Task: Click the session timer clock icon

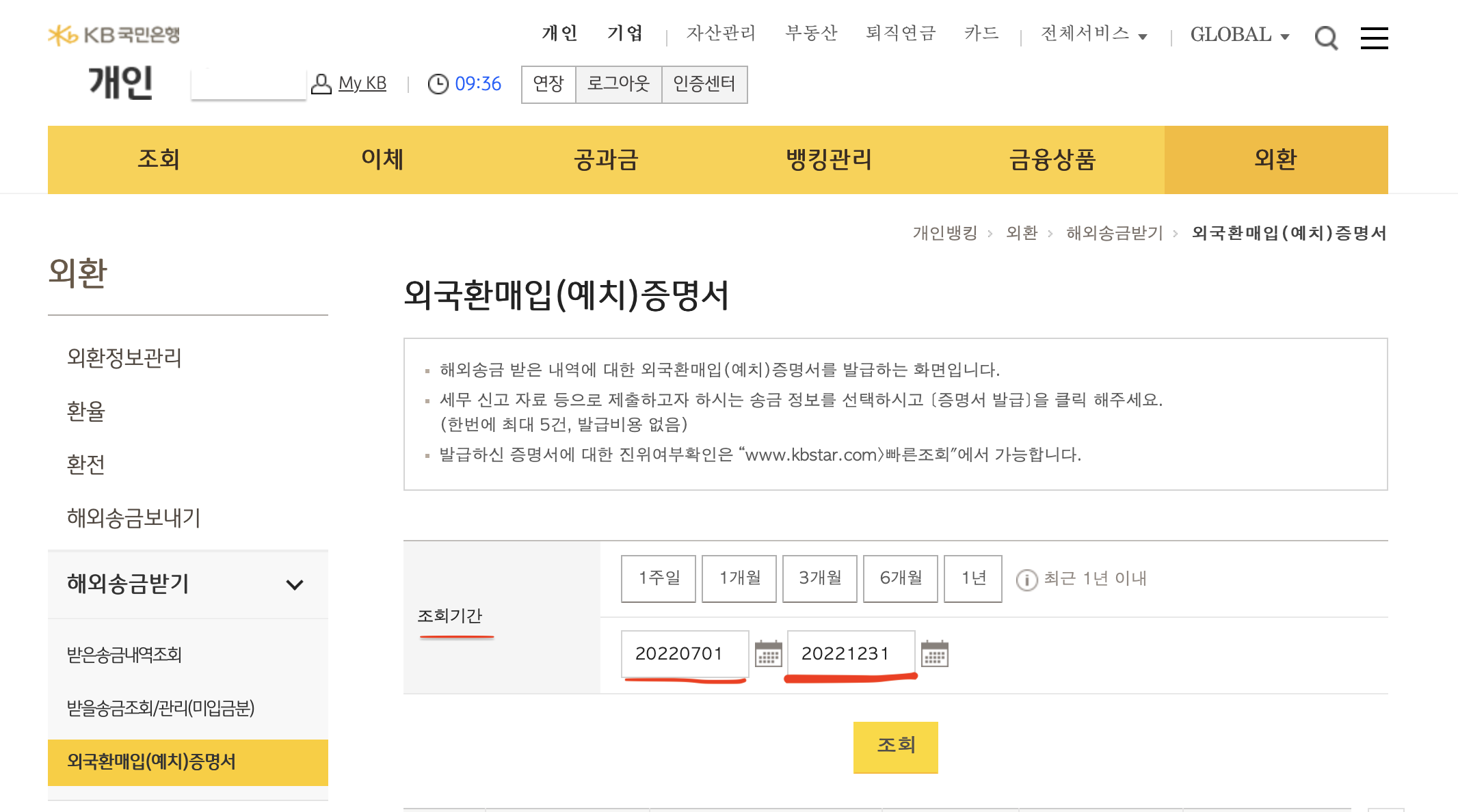Action: (x=438, y=84)
